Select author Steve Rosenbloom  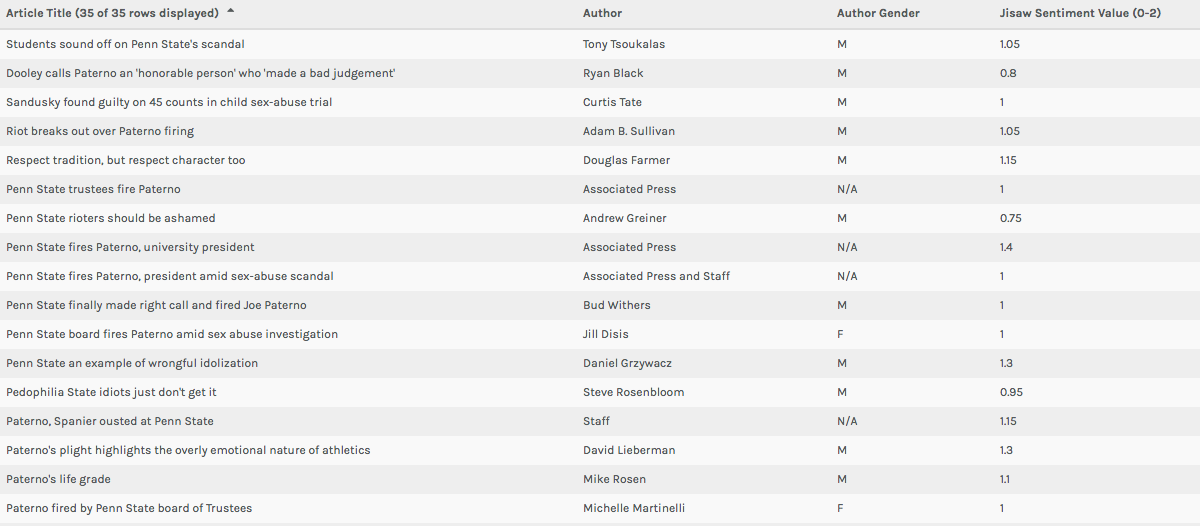[633, 392]
